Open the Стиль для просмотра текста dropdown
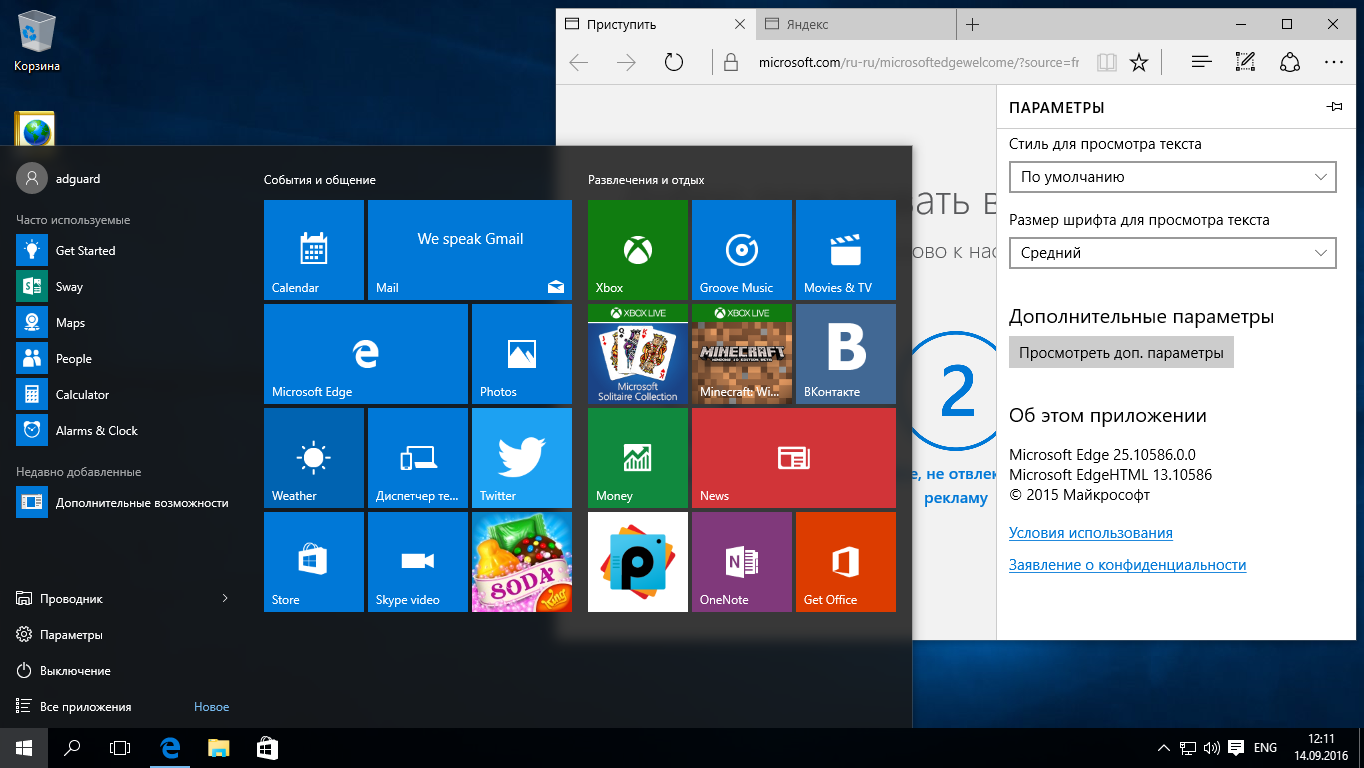 [1172, 177]
